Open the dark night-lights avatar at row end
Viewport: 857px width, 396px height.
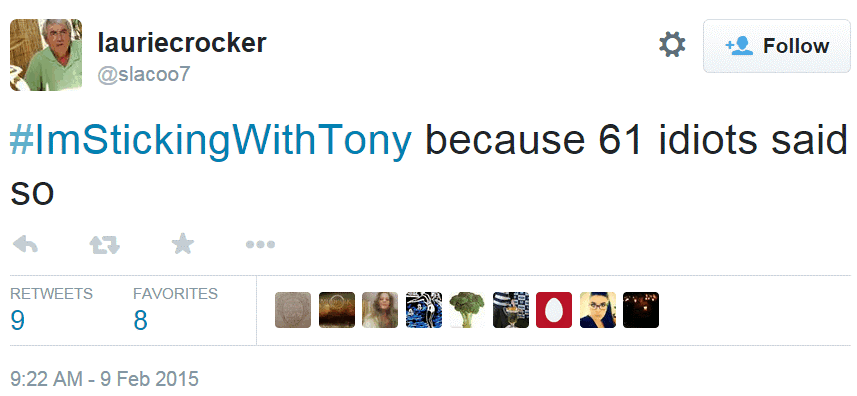[641, 310]
